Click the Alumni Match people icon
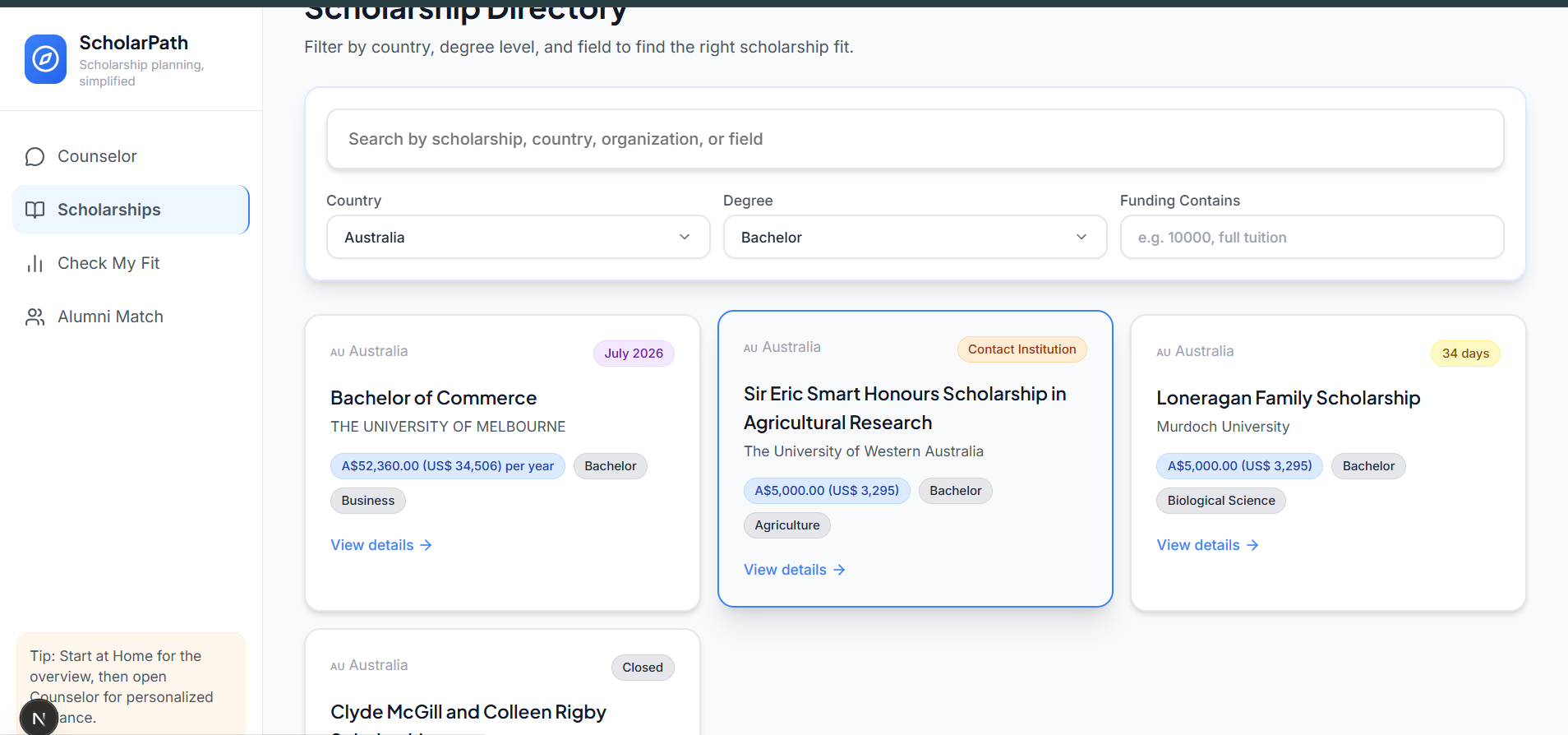Viewport: 1568px width, 735px height. click(35, 317)
